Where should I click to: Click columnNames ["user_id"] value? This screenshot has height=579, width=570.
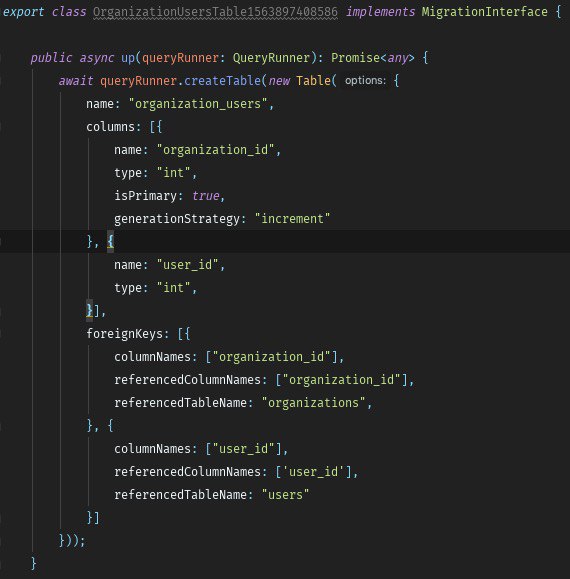pyautogui.click(x=243, y=449)
